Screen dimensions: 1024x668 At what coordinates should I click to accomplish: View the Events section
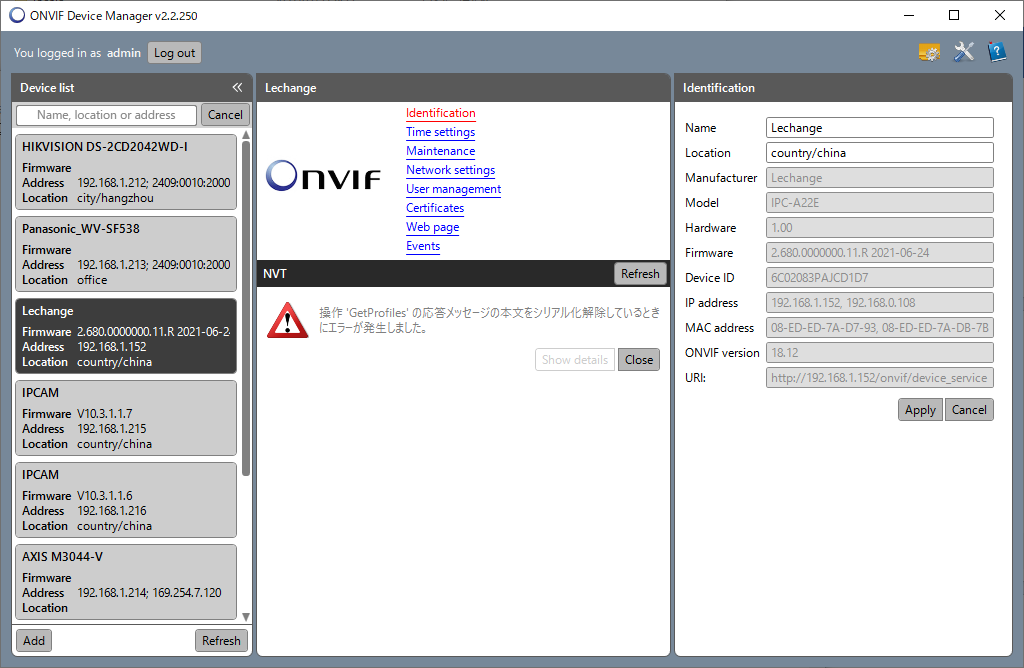(x=423, y=246)
